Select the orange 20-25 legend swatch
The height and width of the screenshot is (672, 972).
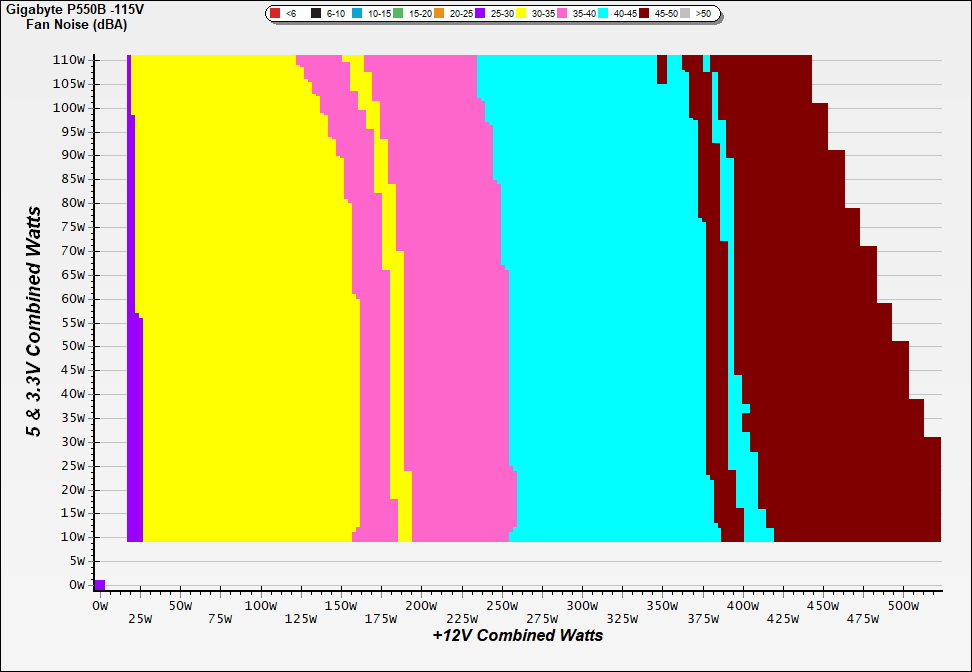pos(440,14)
